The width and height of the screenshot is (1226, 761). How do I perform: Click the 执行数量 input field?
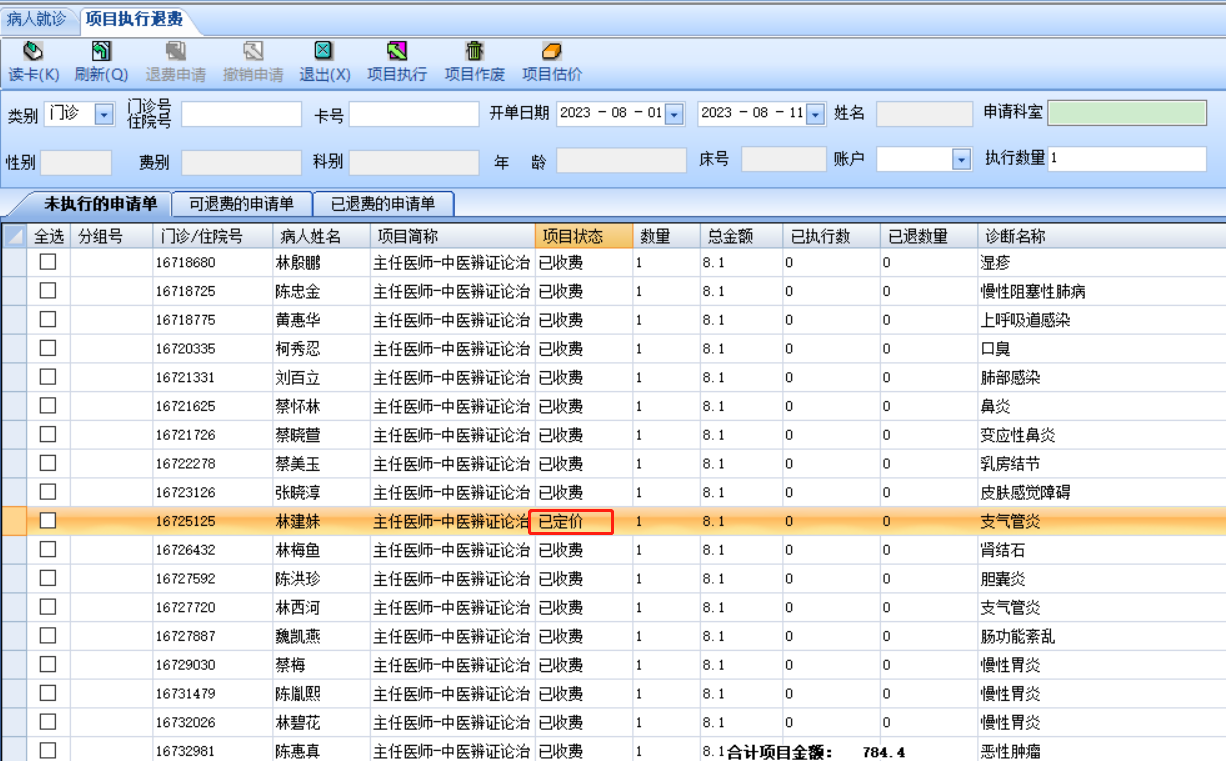1127,158
